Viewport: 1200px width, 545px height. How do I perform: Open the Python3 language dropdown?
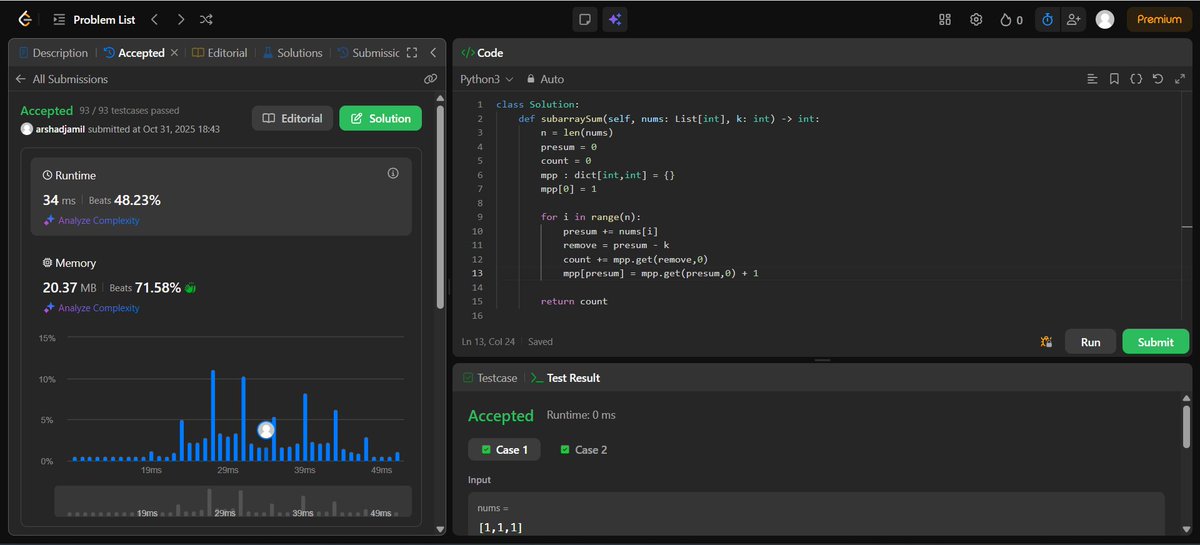(486, 78)
